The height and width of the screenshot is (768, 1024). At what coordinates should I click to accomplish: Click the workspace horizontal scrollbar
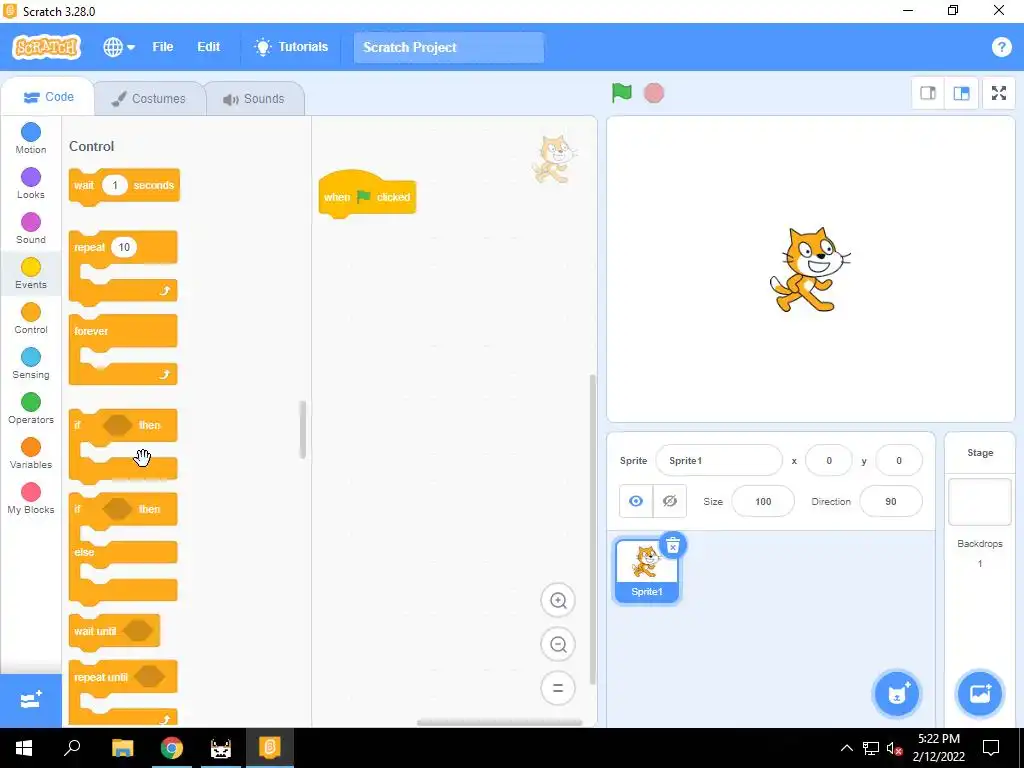click(500, 722)
